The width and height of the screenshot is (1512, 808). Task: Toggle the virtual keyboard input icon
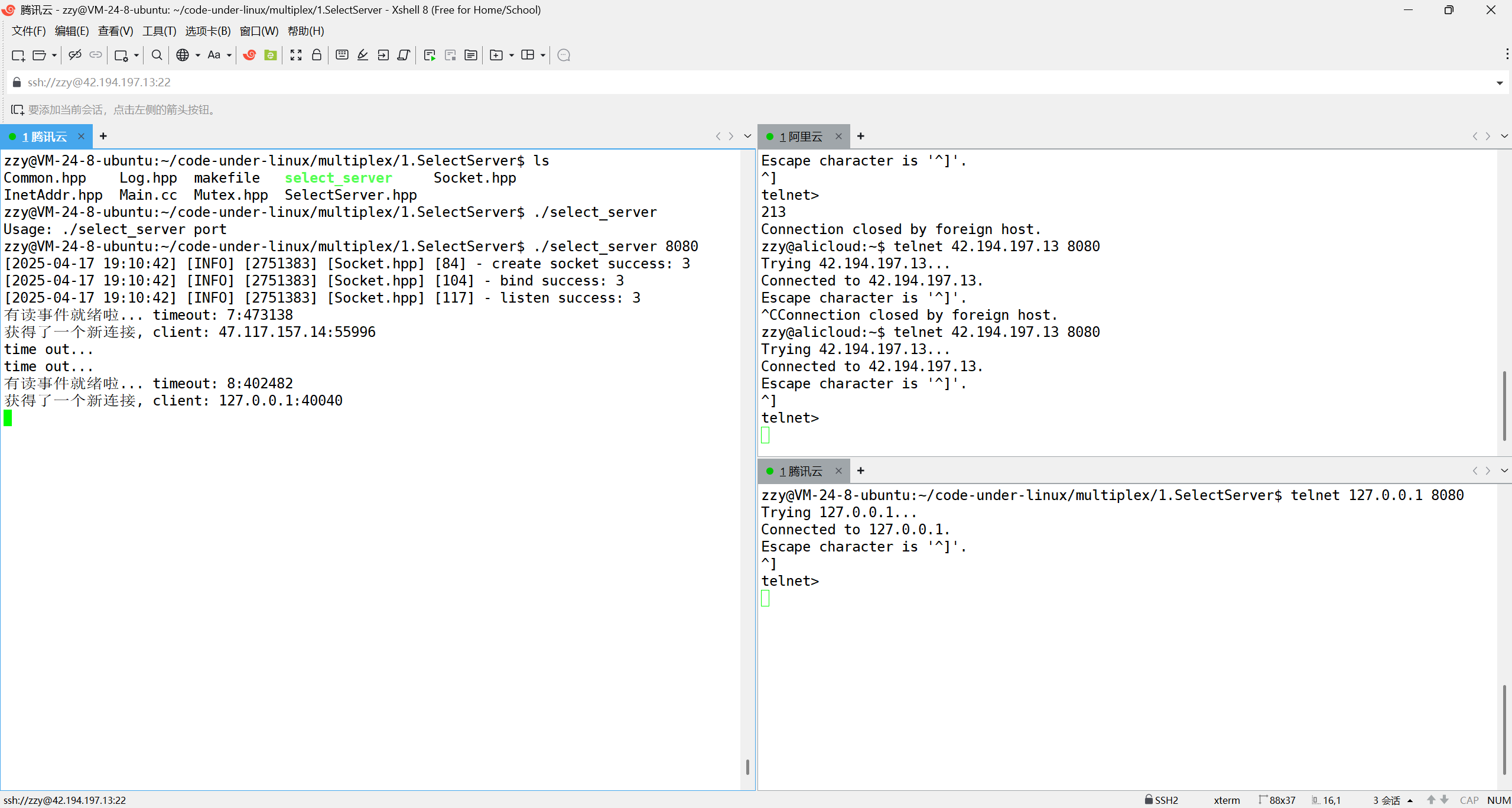tap(342, 55)
